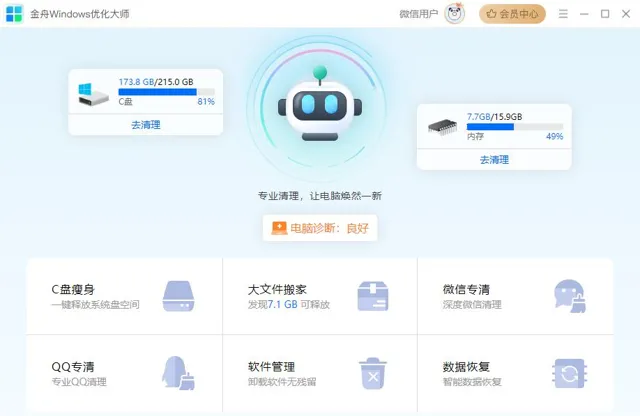Image resolution: width=640 pixels, height=416 pixels.
Task: Open 数据恢复 feature
Action: [516, 373]
